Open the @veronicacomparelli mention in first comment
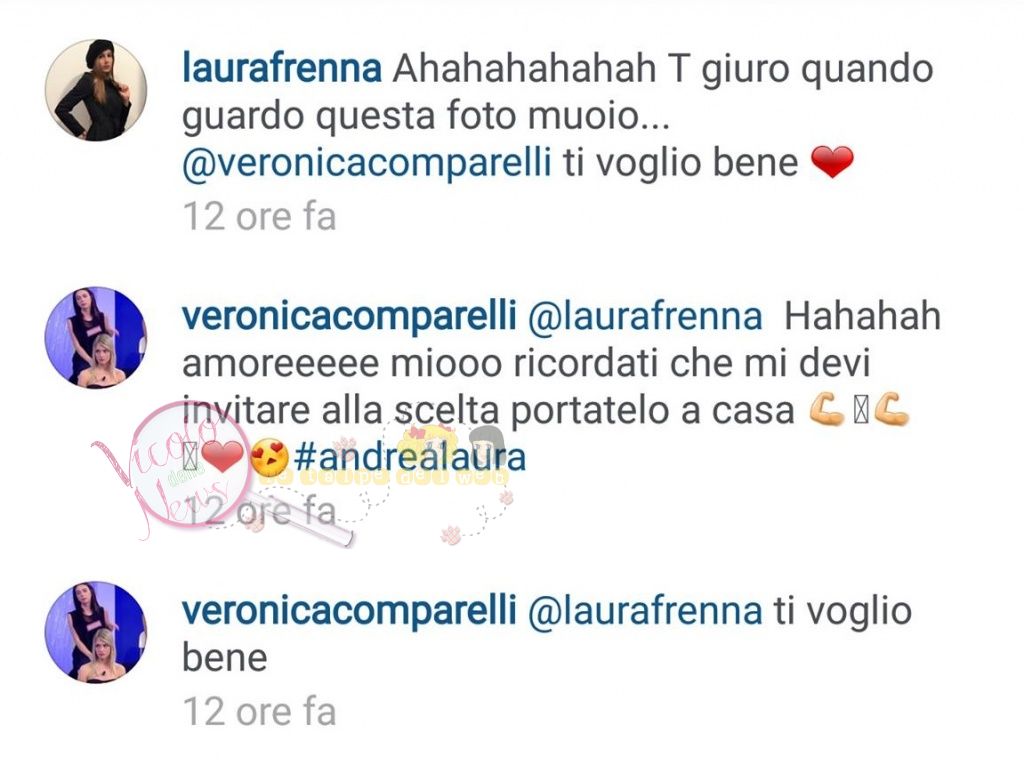 tap(367, 163)
